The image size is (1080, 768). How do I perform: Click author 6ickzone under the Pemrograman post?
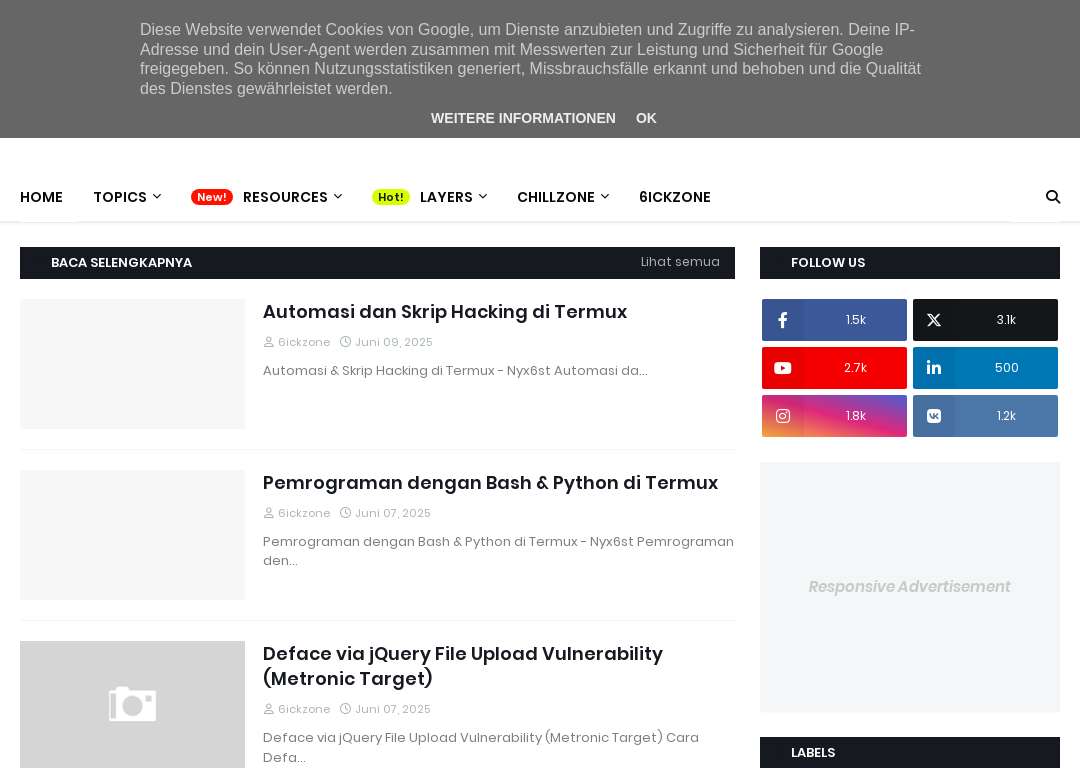[304, 513]
